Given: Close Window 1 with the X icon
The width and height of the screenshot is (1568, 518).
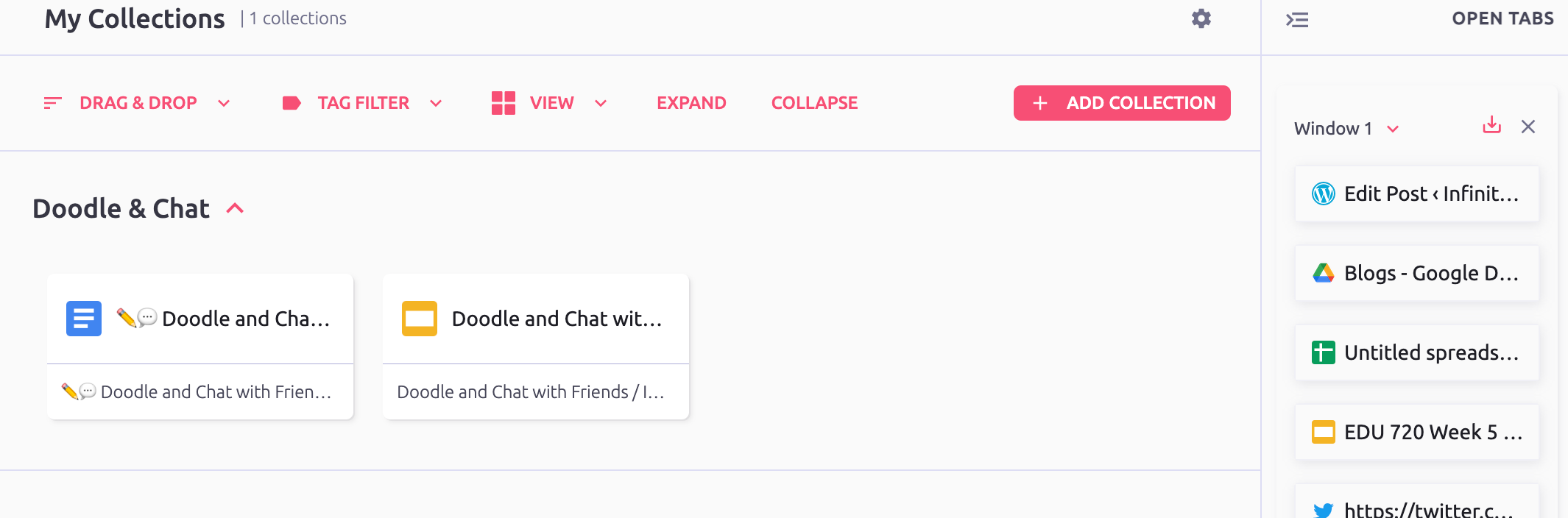Looking at the screenshot, I should pyautogui.click(x=1528, y=127).
